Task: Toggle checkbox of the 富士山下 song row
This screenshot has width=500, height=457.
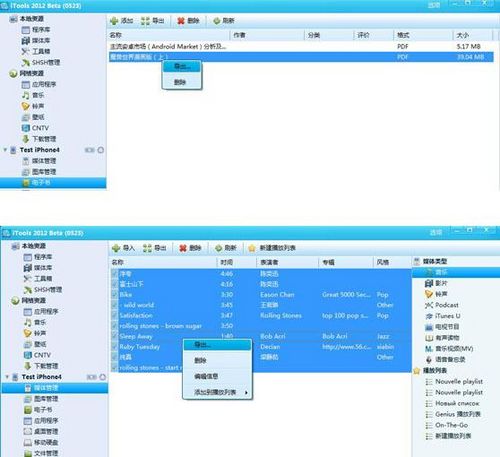Action: click(114, 284)
